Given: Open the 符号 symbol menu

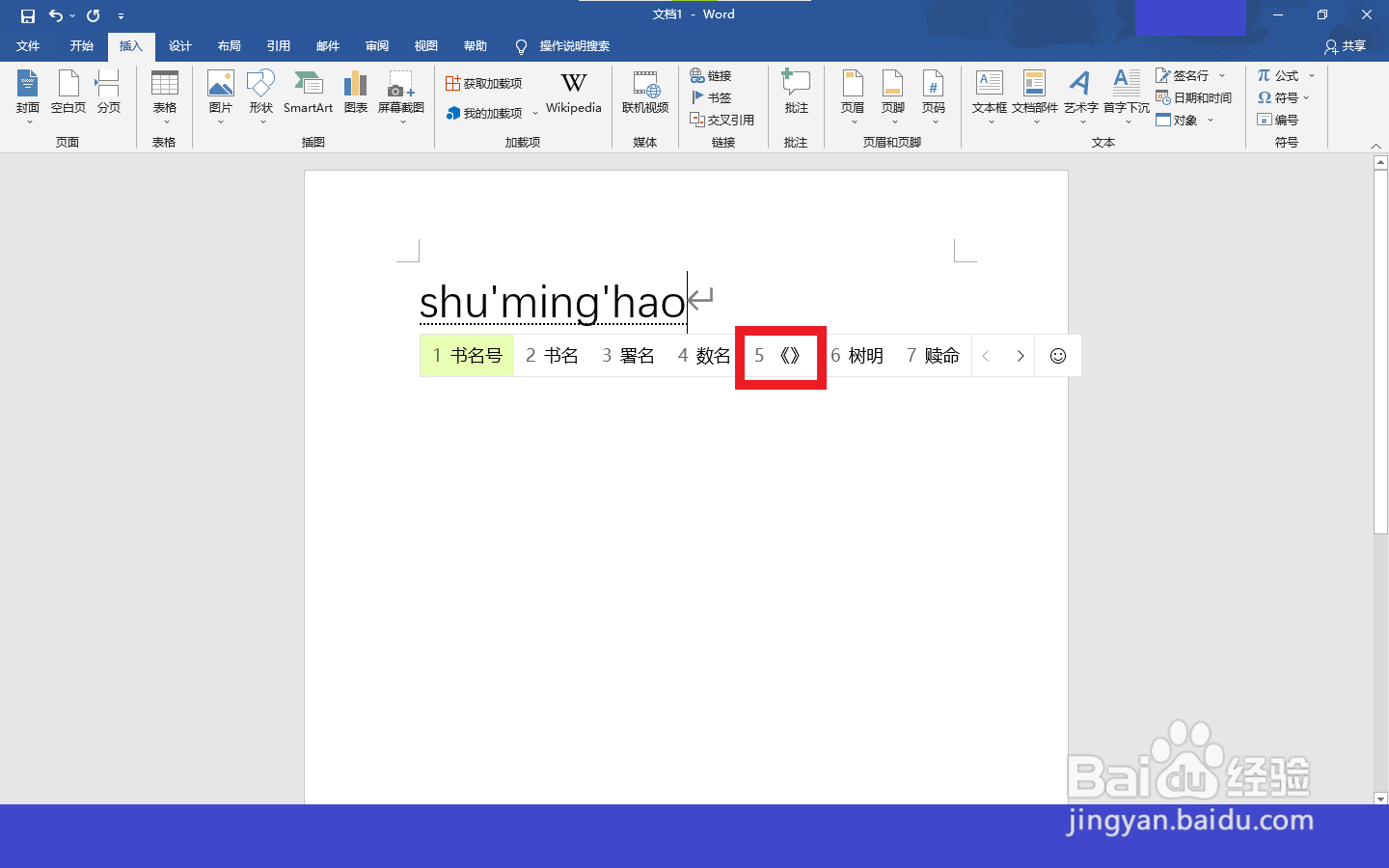Looking at the screenshot, I should click(x=1284, y=97).
